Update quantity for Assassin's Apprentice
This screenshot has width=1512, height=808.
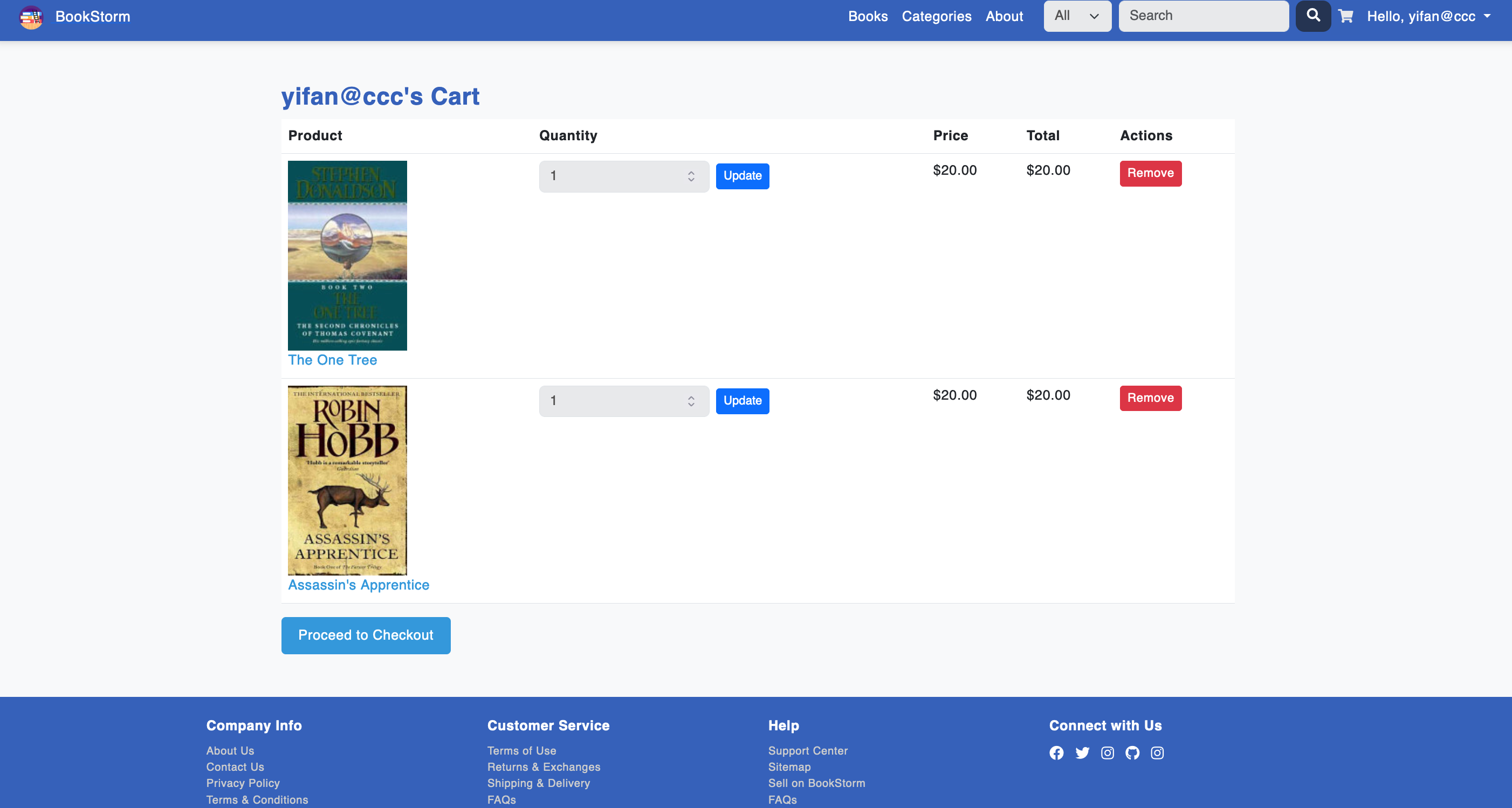coord(743,401)
